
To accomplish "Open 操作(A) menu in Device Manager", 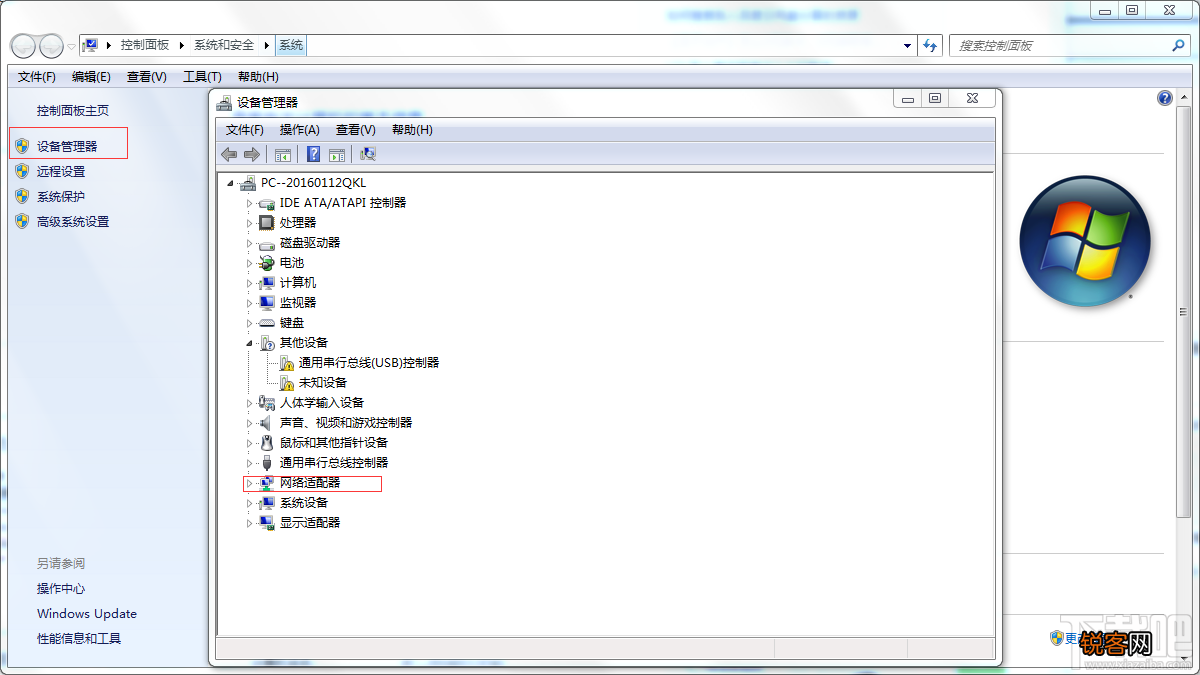I will tap(300, 130).
